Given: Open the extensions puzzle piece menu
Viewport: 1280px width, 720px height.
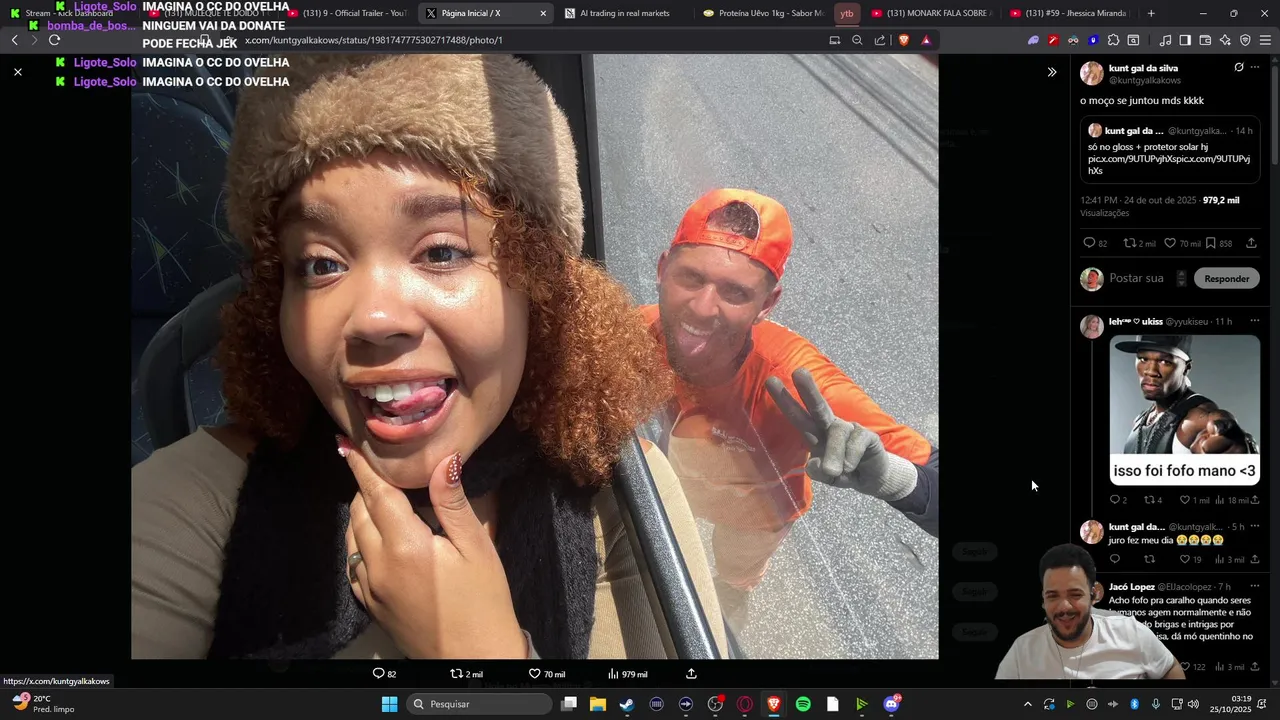Looking at the screenshot, I should coord(1113,40).
